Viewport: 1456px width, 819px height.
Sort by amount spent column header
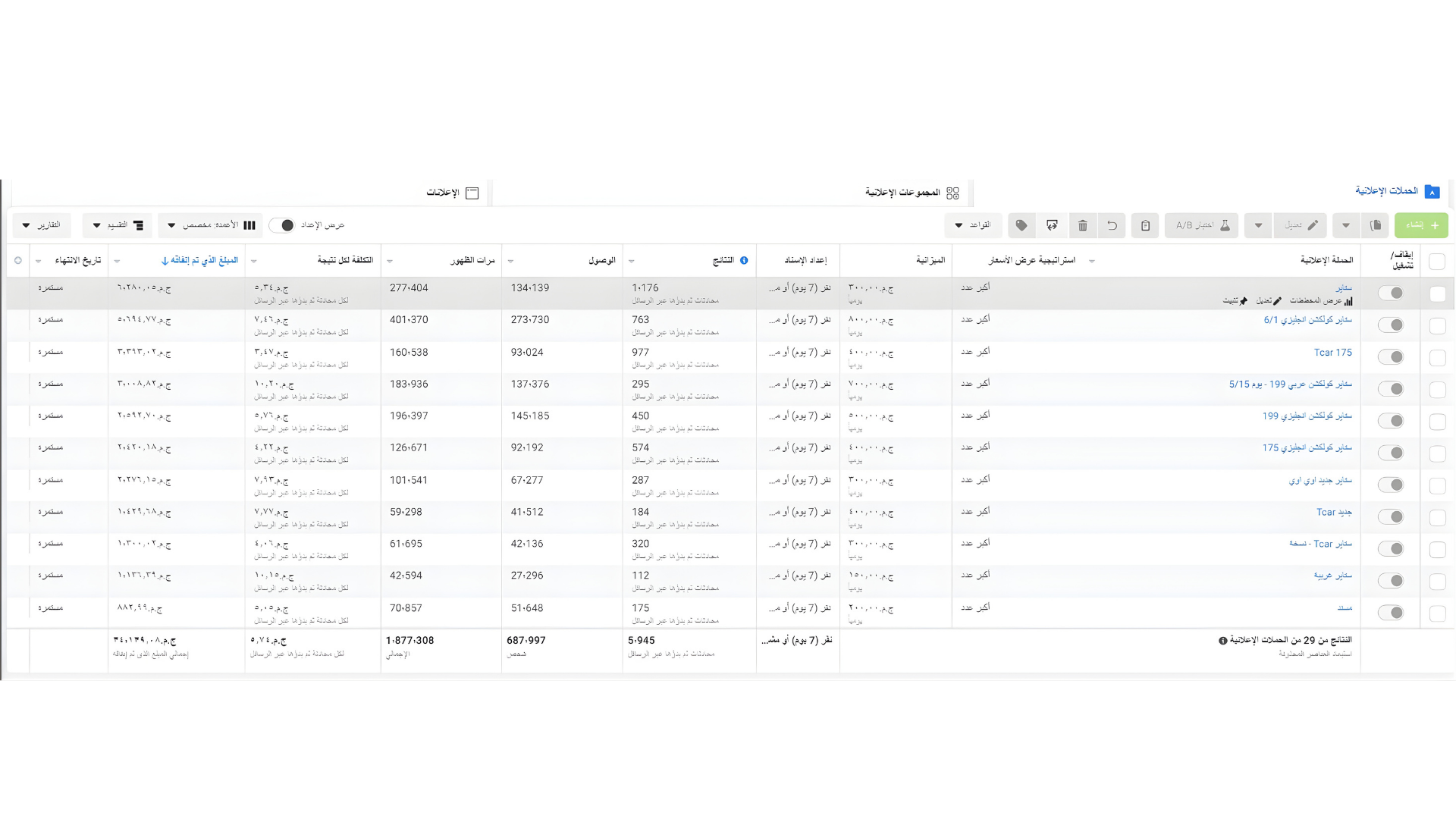pos(200,260)
